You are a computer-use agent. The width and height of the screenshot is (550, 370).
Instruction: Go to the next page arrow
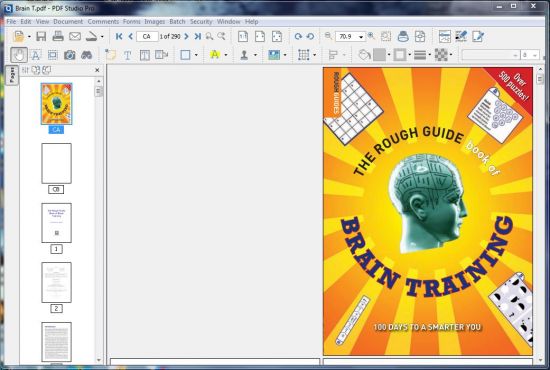tap(187, 36)
